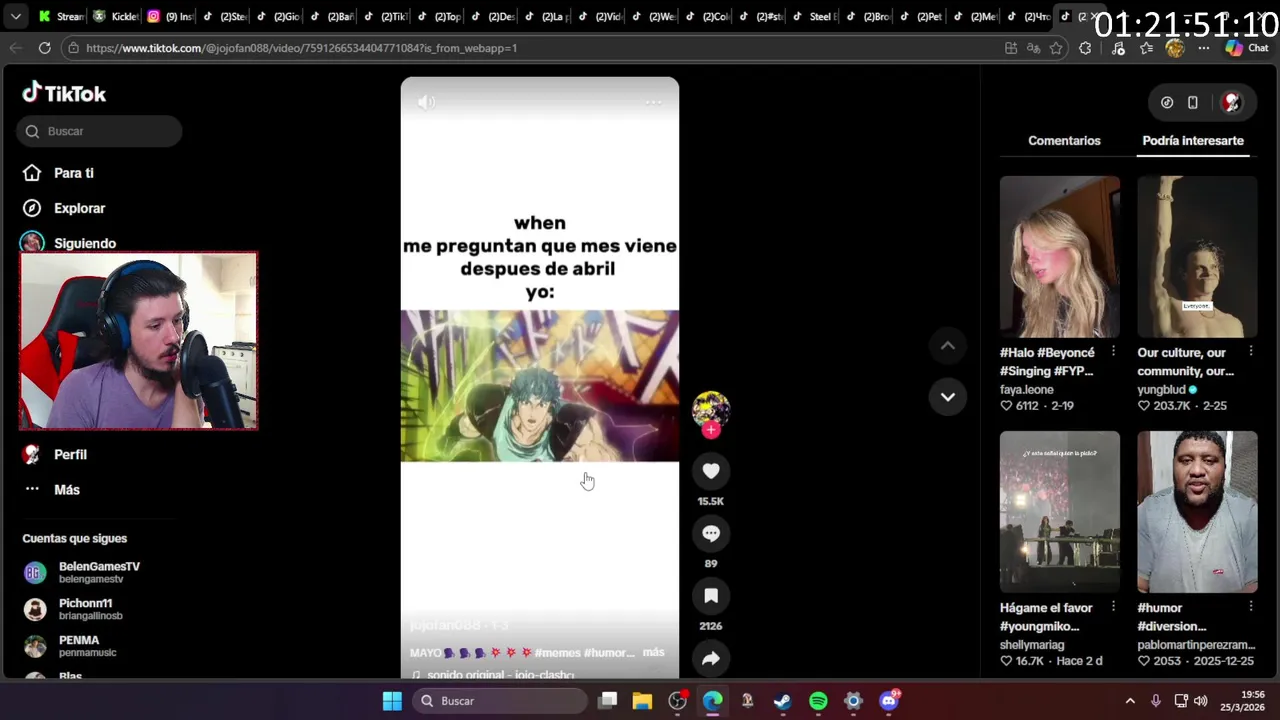Open OBS Studio from the taskbar
Screen dimensions: 1280x720
click(678, 701)
